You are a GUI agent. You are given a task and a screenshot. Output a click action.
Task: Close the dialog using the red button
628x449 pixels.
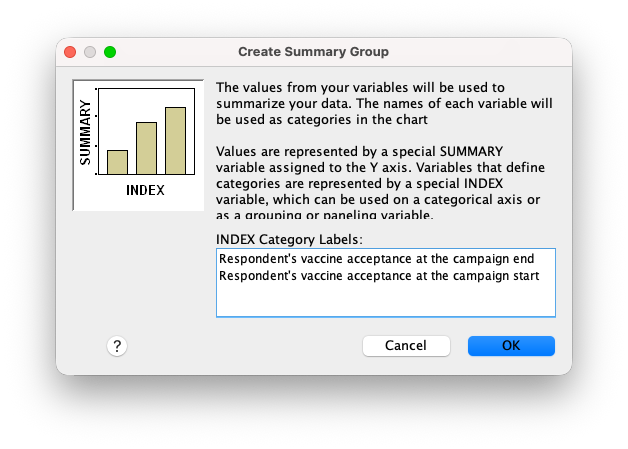tap(70, 52)
